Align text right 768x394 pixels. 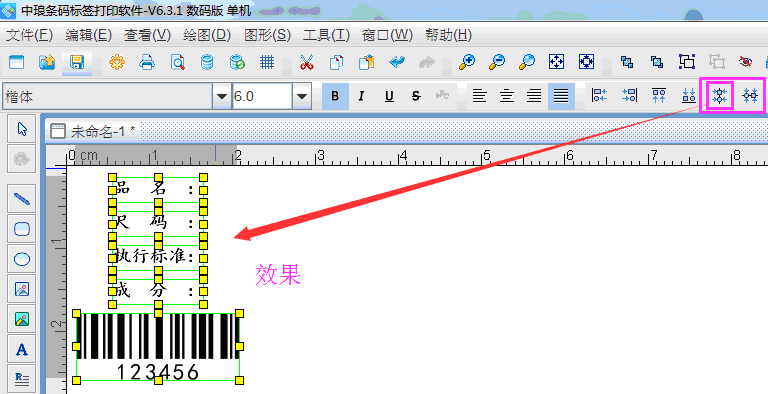534,96
